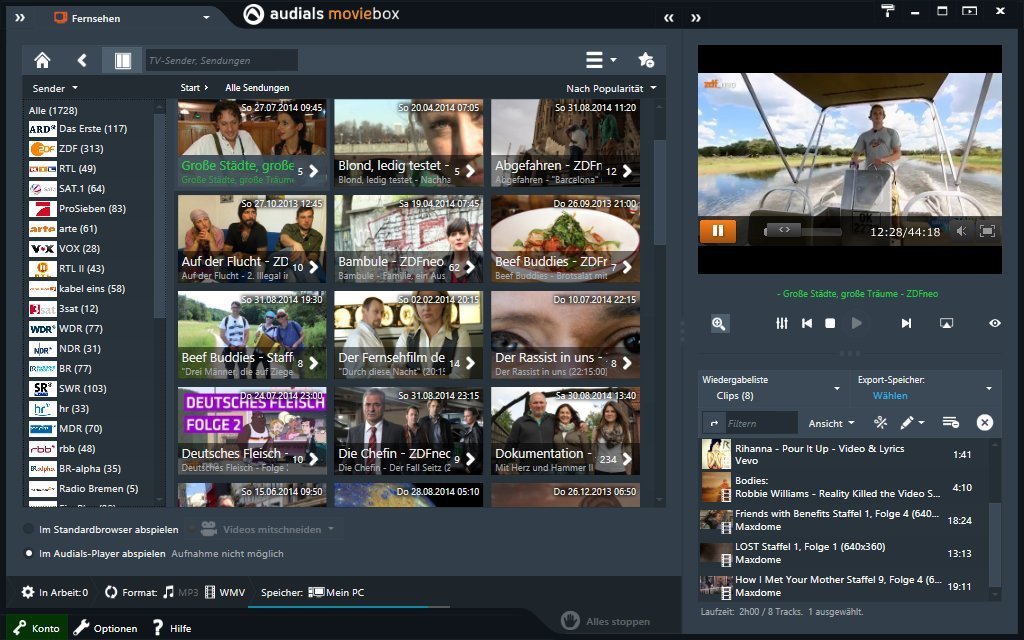Screen dimensions: 1024x640
Task: Open the Deutsches Fleisch show thumbnail
Action: pyautogui.click(x=251, y=431)
